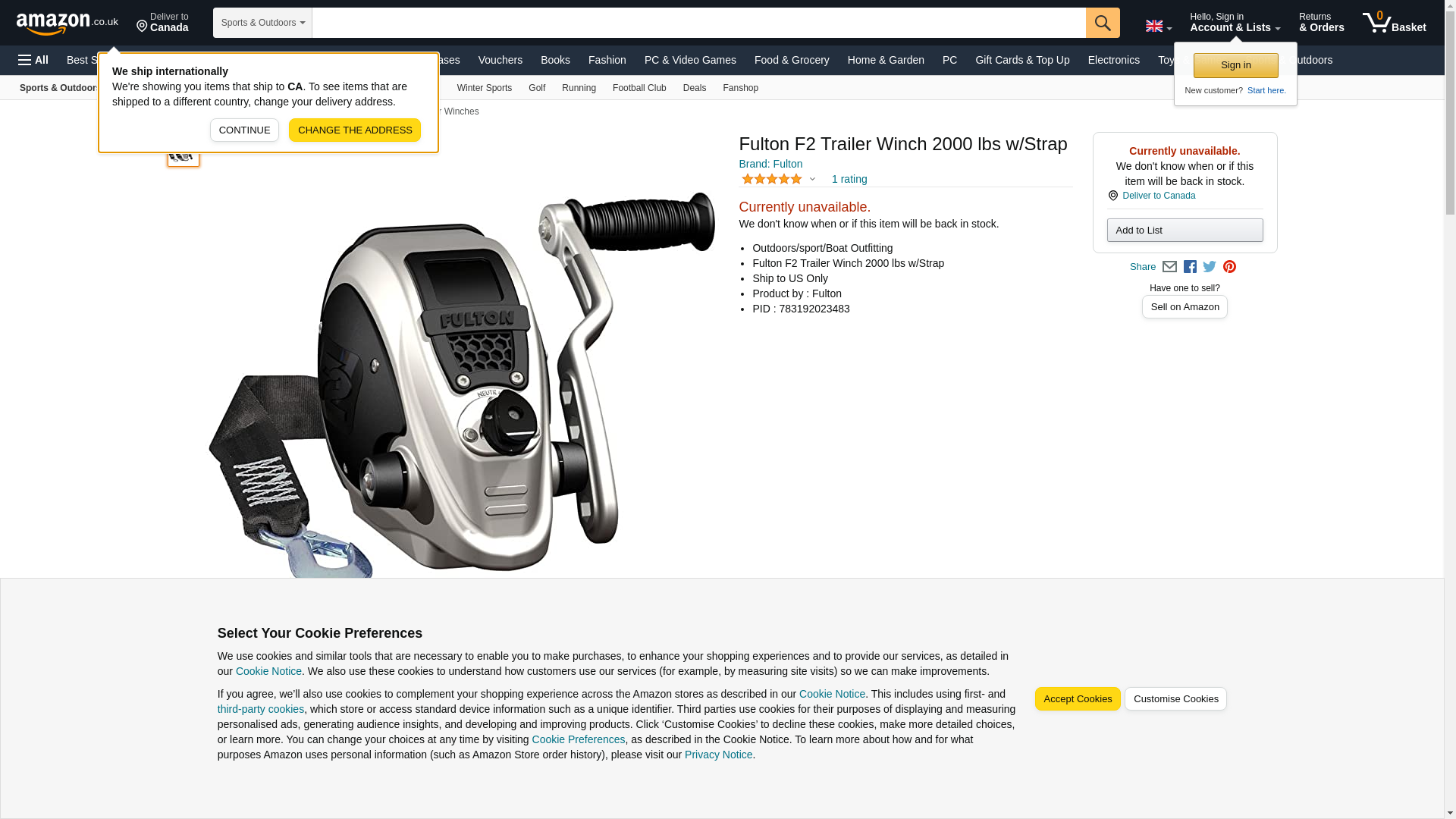Viewport: 1456px width, 819px height.
Task: Share product on Twitter icon
Action: (1210, 267)
